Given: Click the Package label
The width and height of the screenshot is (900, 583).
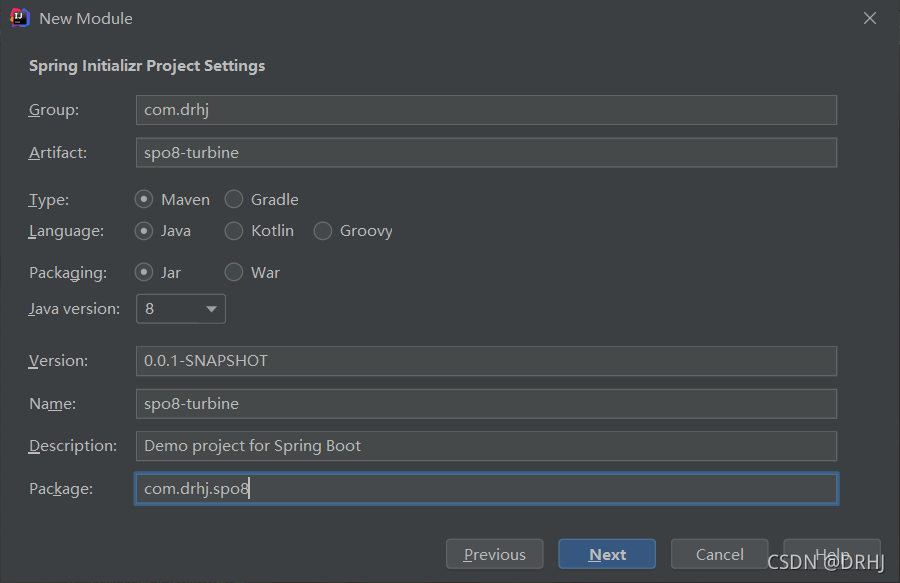Looking at the screenshot, I should (x=61, y=489).
